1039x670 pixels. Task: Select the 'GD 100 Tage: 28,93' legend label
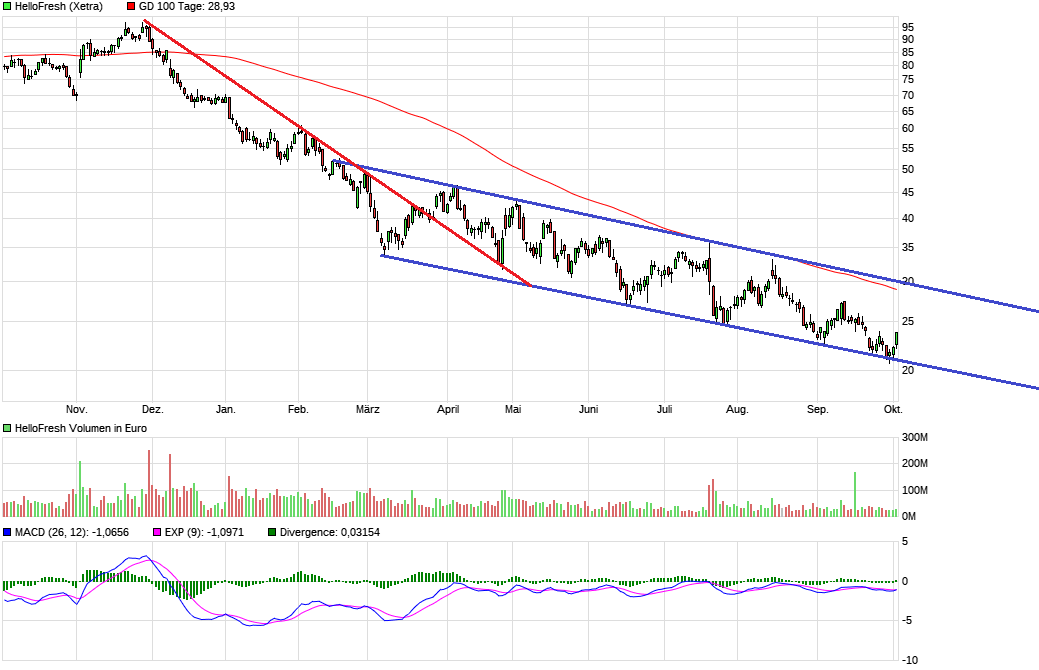[187, 7]
